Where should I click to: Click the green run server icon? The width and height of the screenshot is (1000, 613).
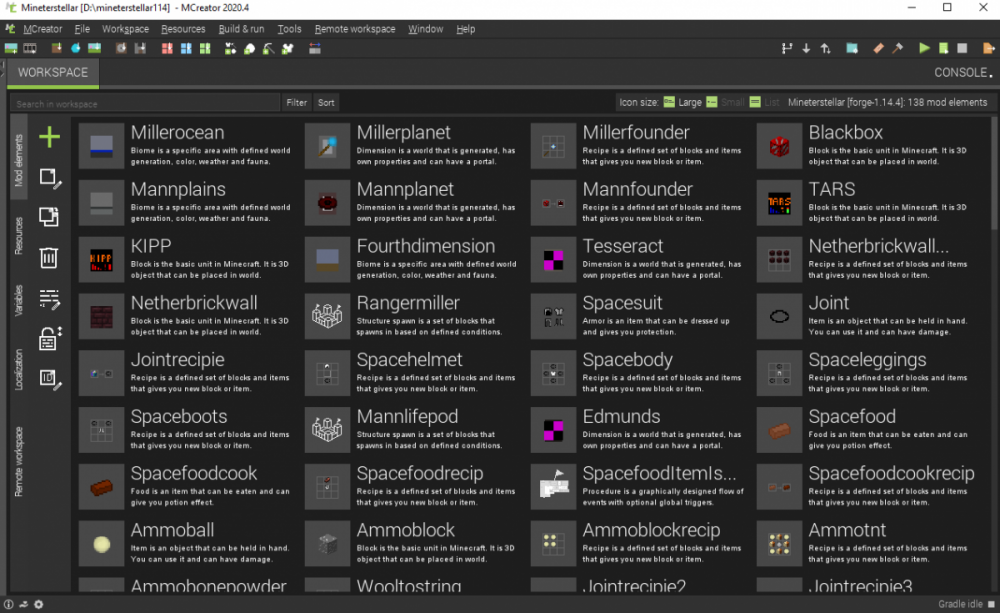[943, 48]
